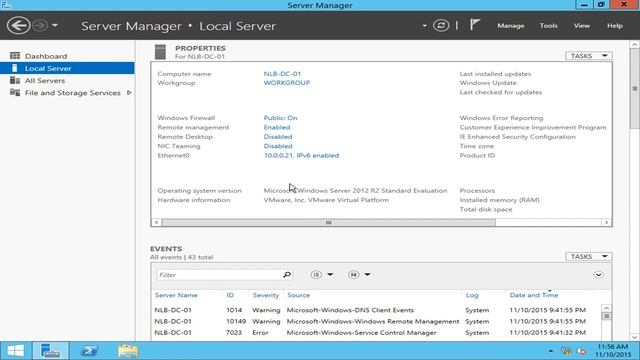Sort events by Source column
The image size is (640, 360).
(298, 295)
